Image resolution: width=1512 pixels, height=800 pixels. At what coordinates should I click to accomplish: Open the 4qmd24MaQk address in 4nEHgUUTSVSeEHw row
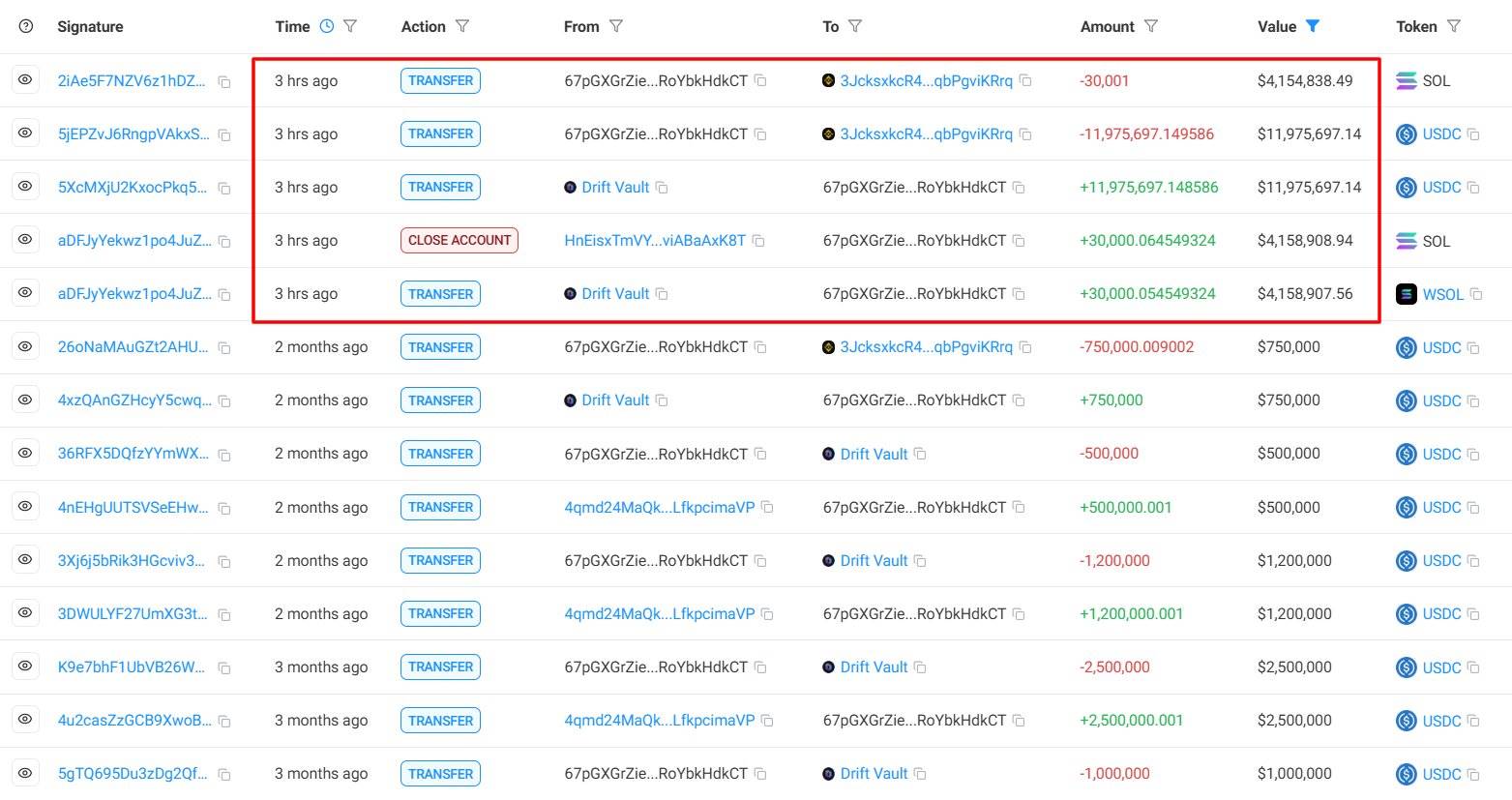[659, 507]
